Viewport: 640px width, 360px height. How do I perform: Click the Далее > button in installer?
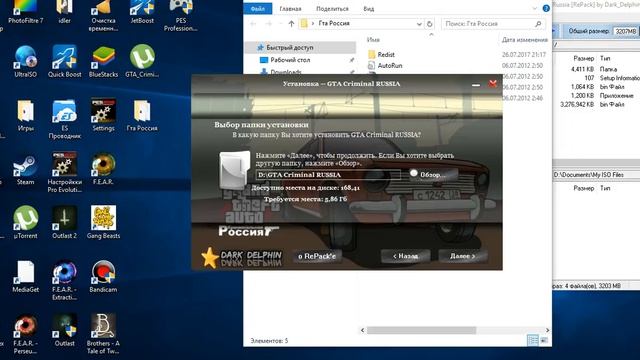click(x=462, y=256)
